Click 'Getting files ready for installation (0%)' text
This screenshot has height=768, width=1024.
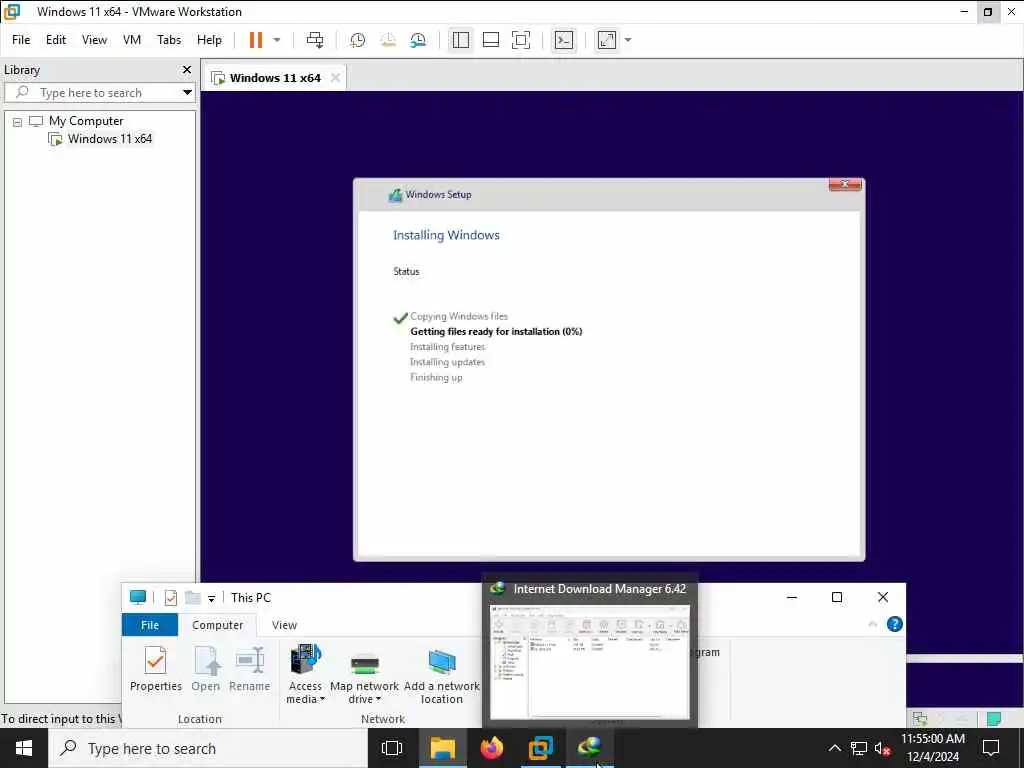click(x=496, y=332)
